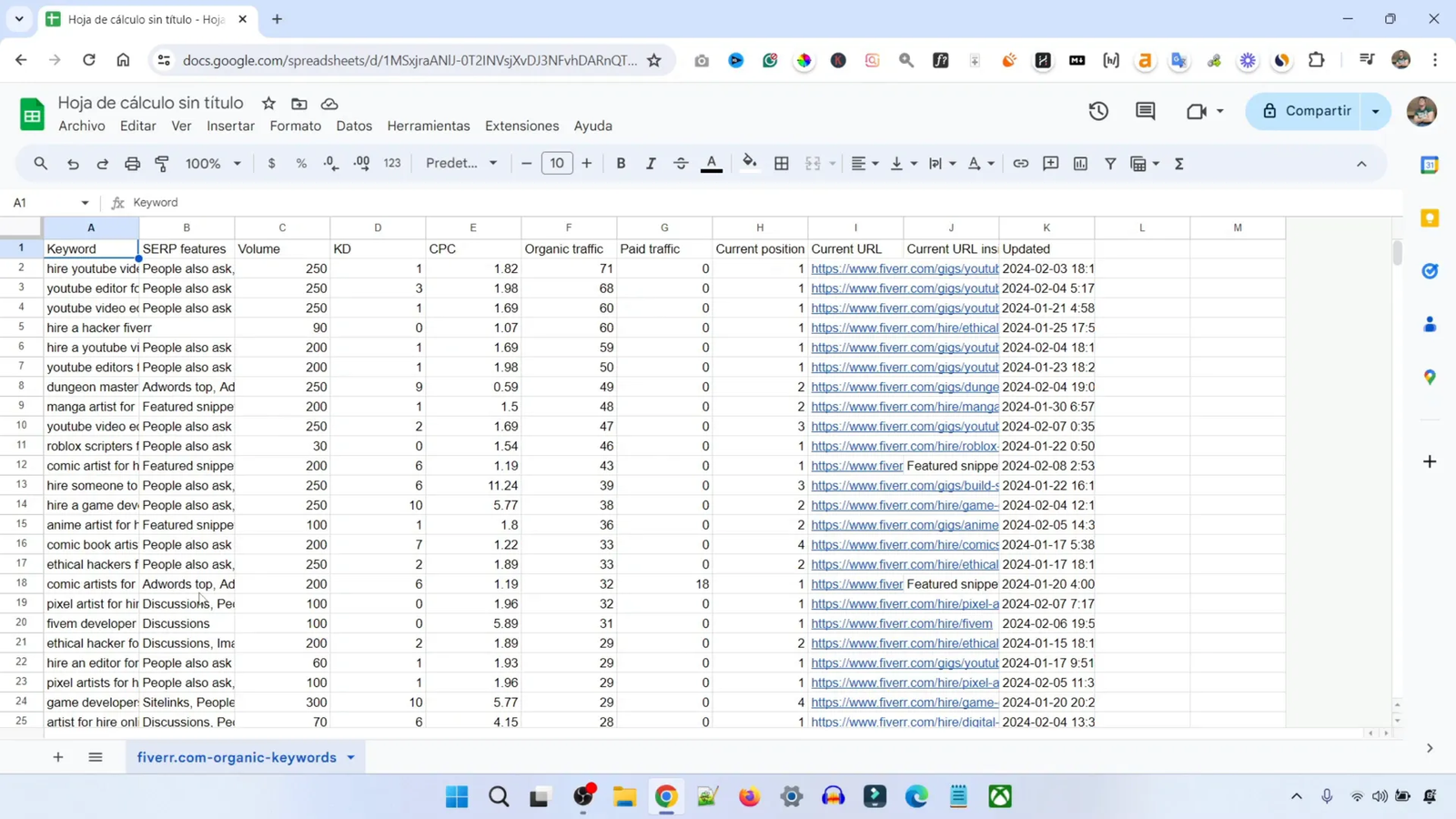The image size is (1456, 819).
Task: Click the Compartir button
Action: coord(1306,111)
